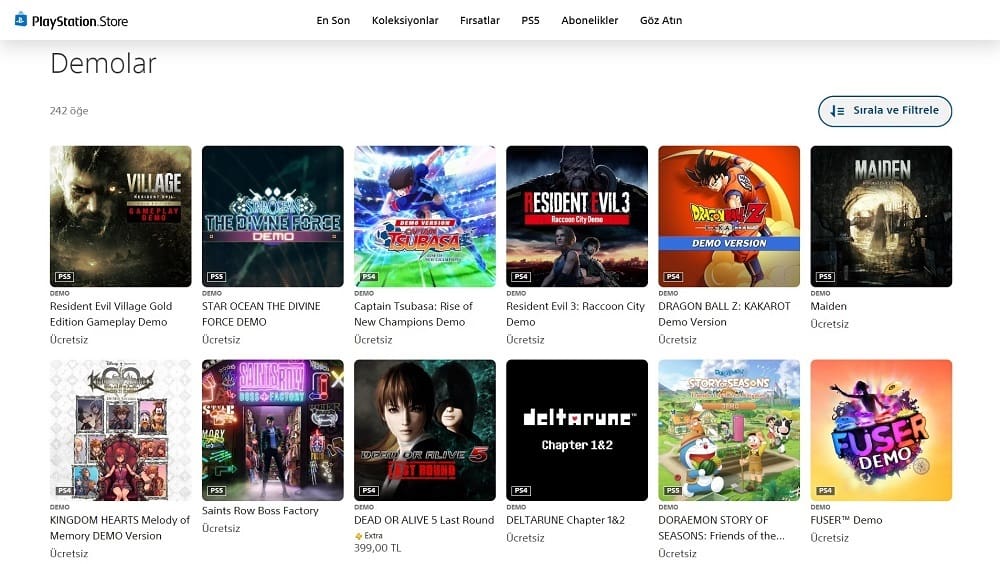Open the Fuser Demo cover image
Viewport: 1000px width, 564px height.
[x=881, y=430]
